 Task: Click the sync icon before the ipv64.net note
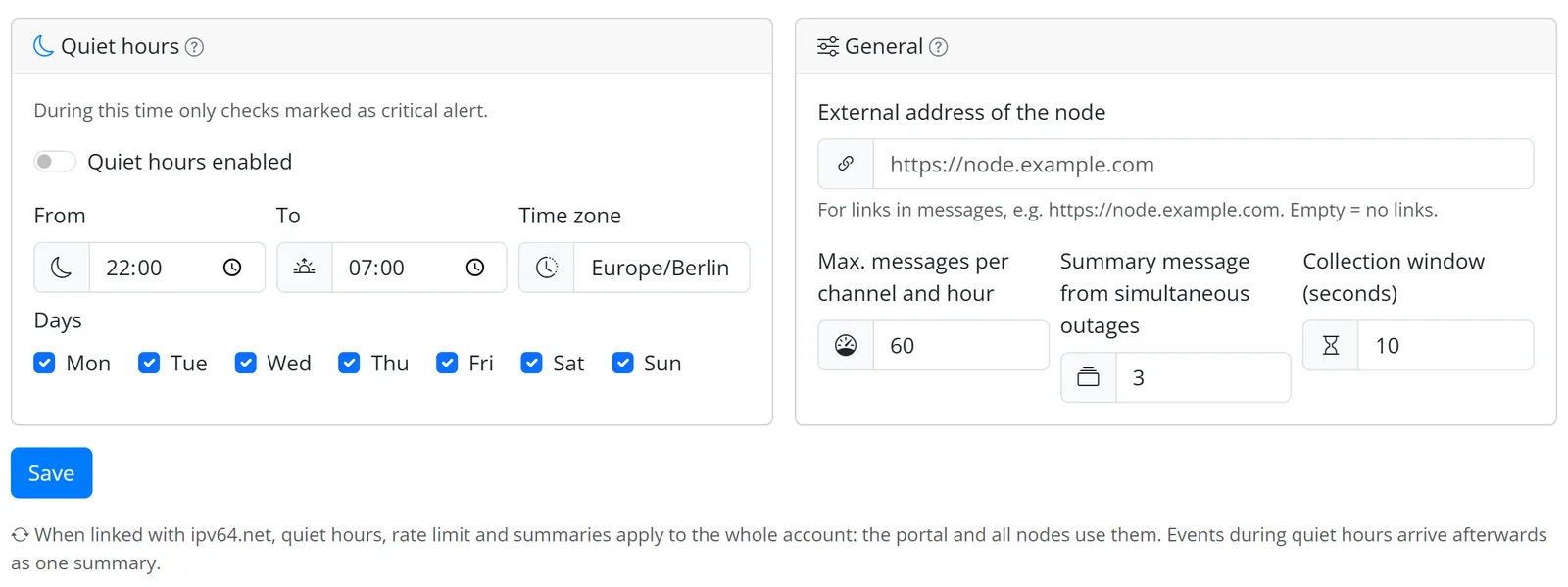click(x=20, y=535)
